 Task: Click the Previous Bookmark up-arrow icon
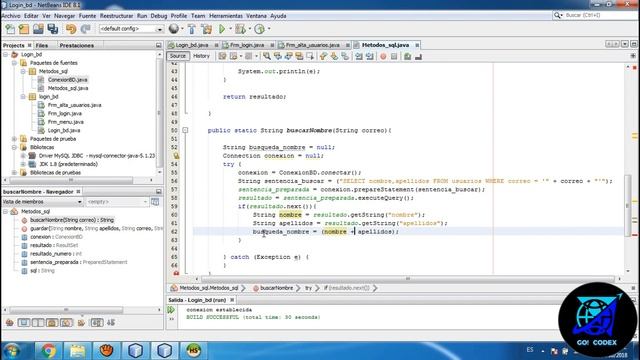pos(323,56)
